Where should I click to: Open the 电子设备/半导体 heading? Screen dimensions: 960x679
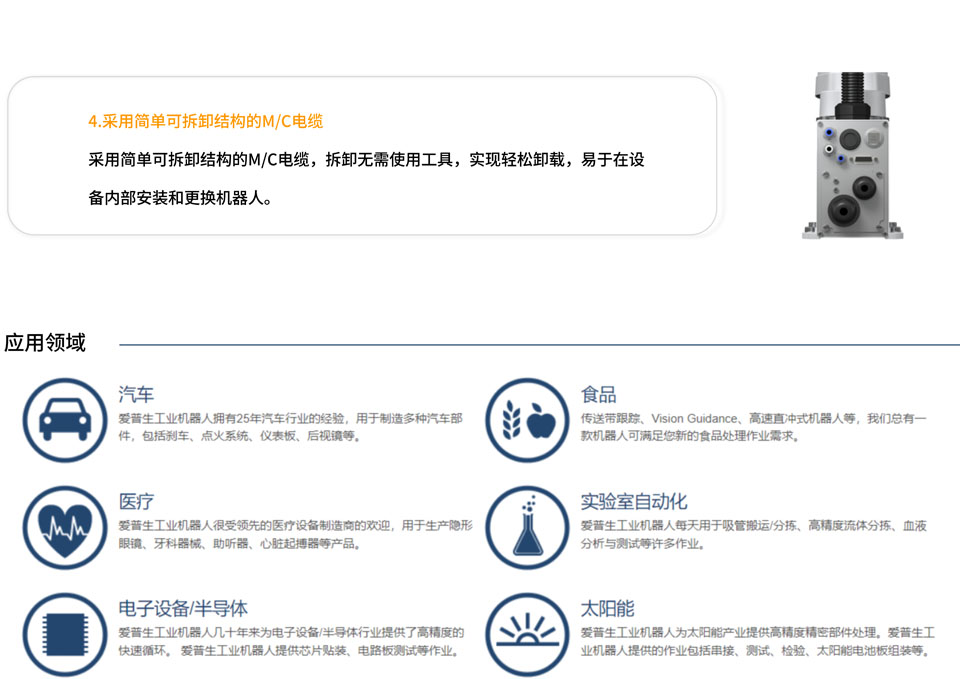point(183,609)
